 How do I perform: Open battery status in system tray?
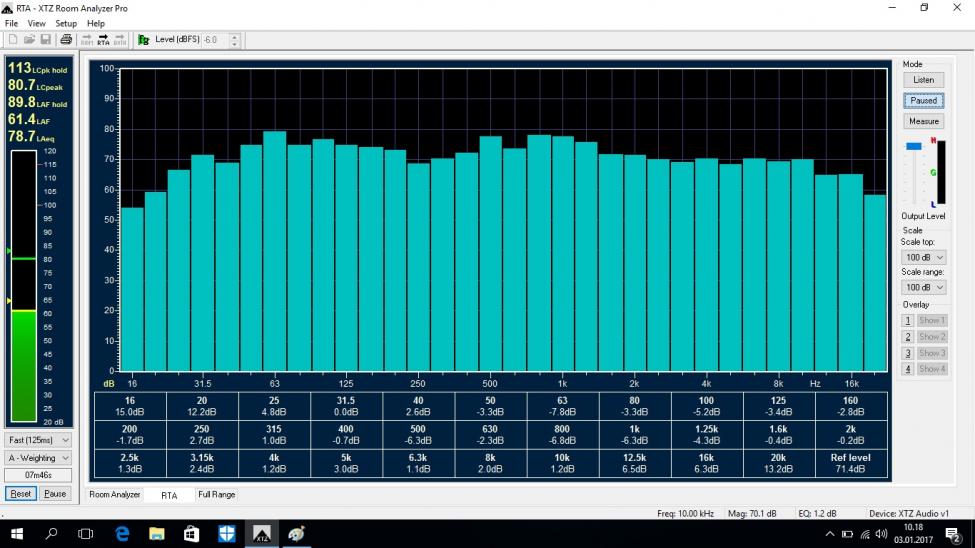click(x=848, y=534)
